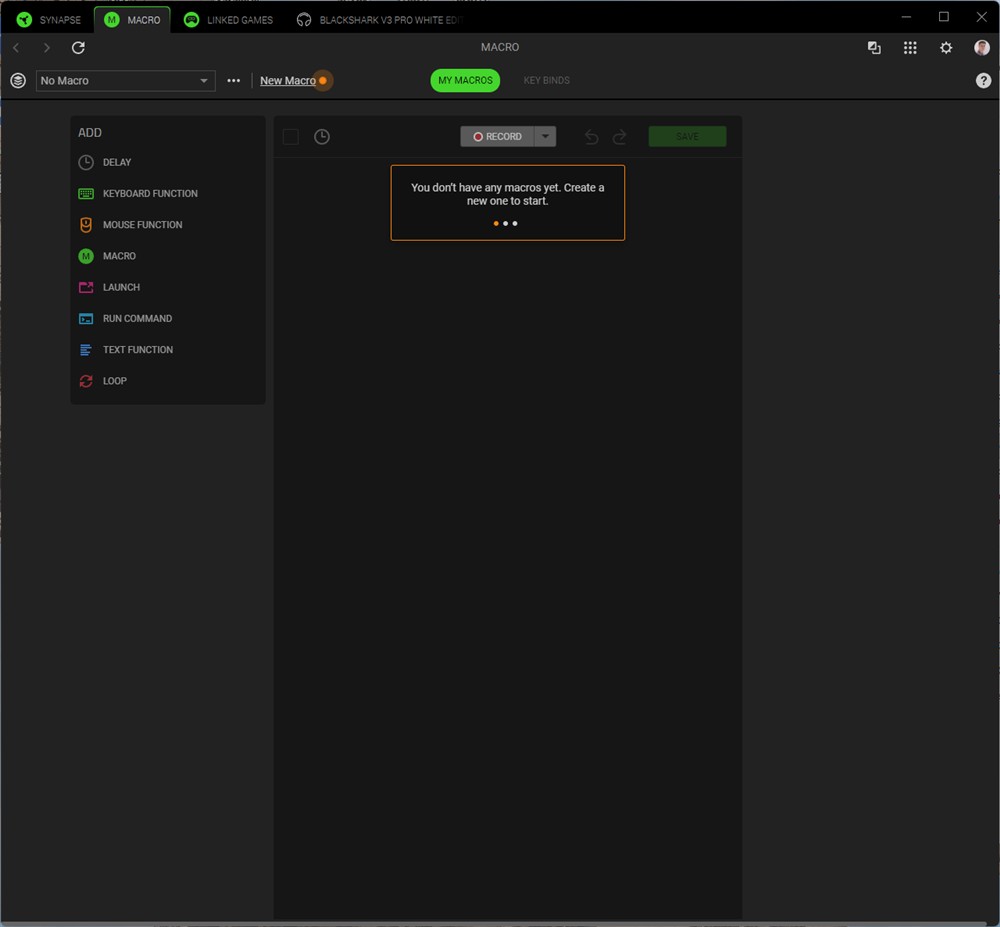1000x927 pixels.
Task: Add a Run Command action
Action: pos(137,319)
